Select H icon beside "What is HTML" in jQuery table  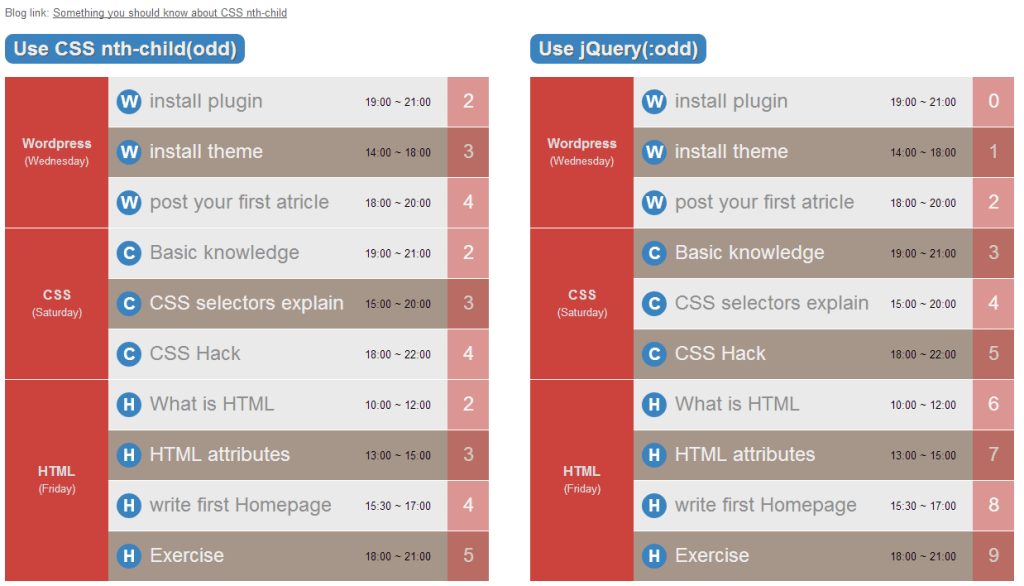point(654,404)
